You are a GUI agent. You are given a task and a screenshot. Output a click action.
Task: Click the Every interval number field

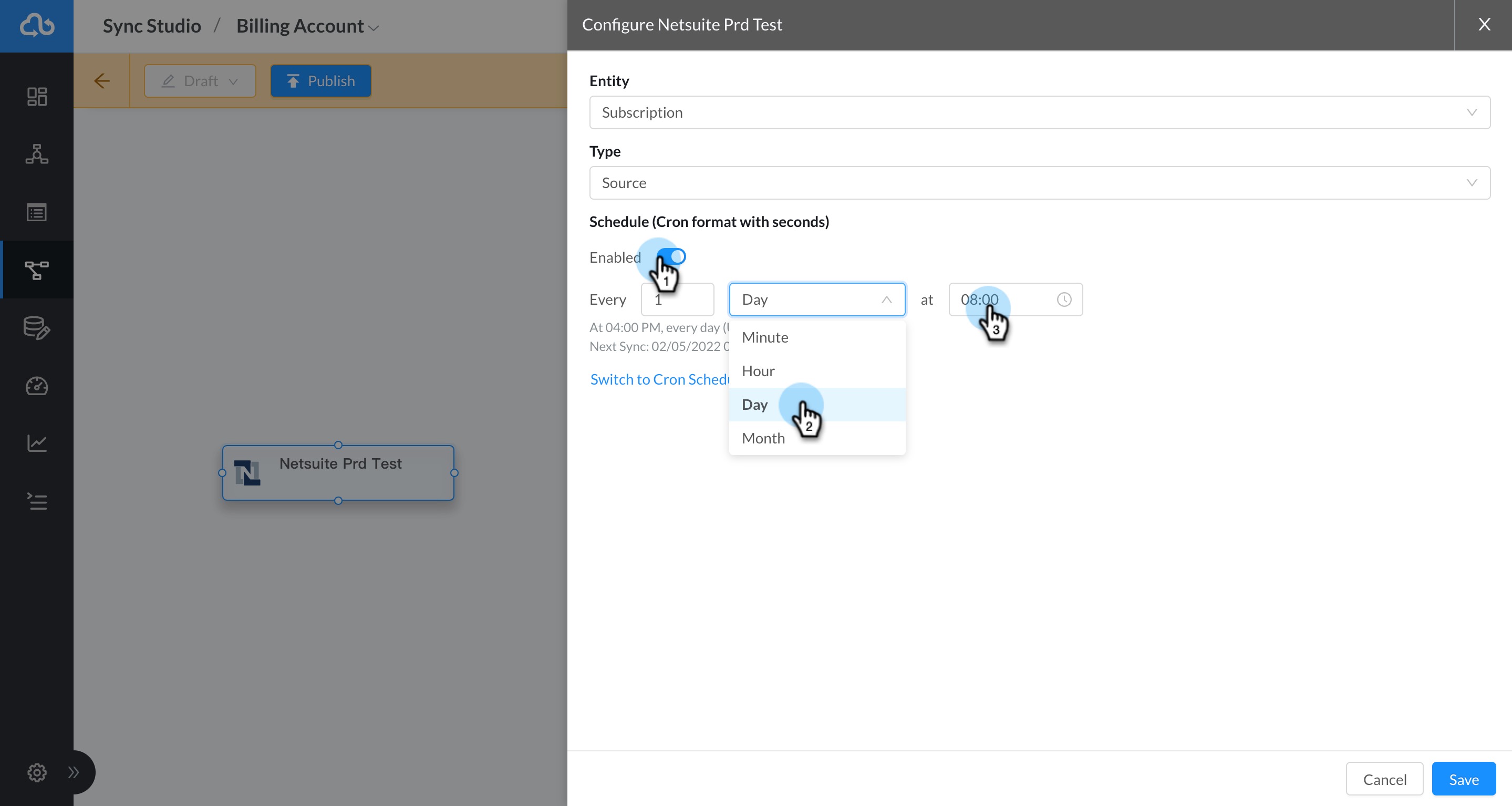coord(677,299)
